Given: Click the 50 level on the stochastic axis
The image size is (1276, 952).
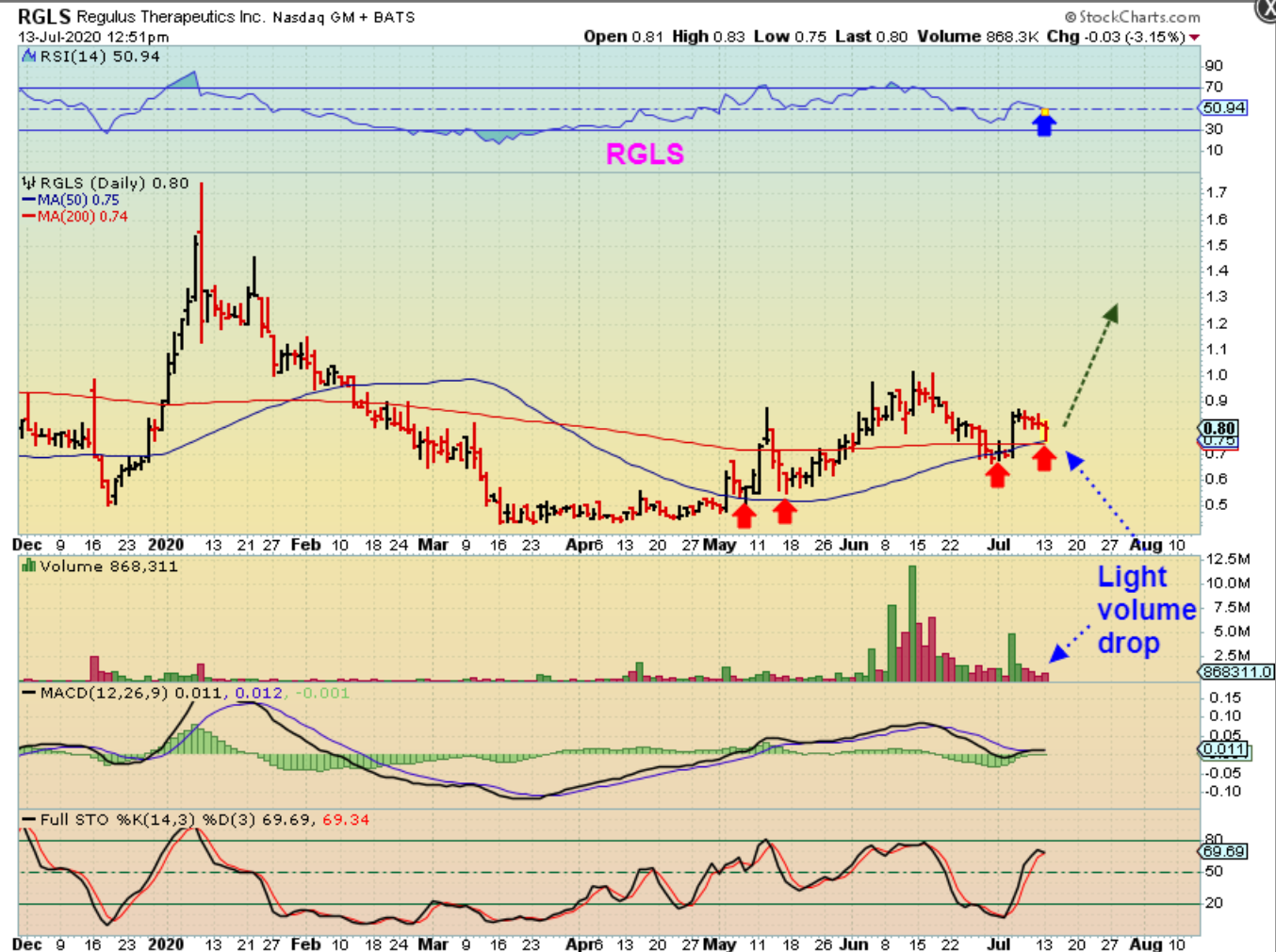Looking at the screenshot, I should coord(1214,872).
